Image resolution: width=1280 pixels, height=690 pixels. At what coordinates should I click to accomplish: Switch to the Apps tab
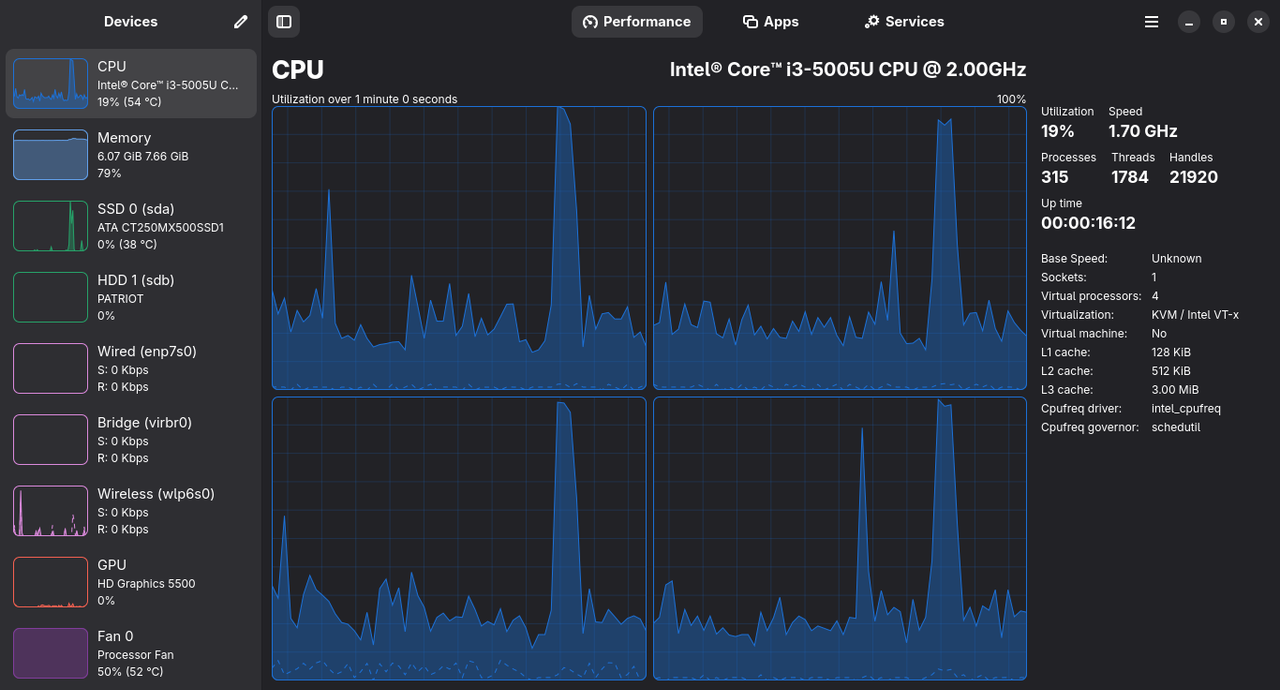[771, 21]
